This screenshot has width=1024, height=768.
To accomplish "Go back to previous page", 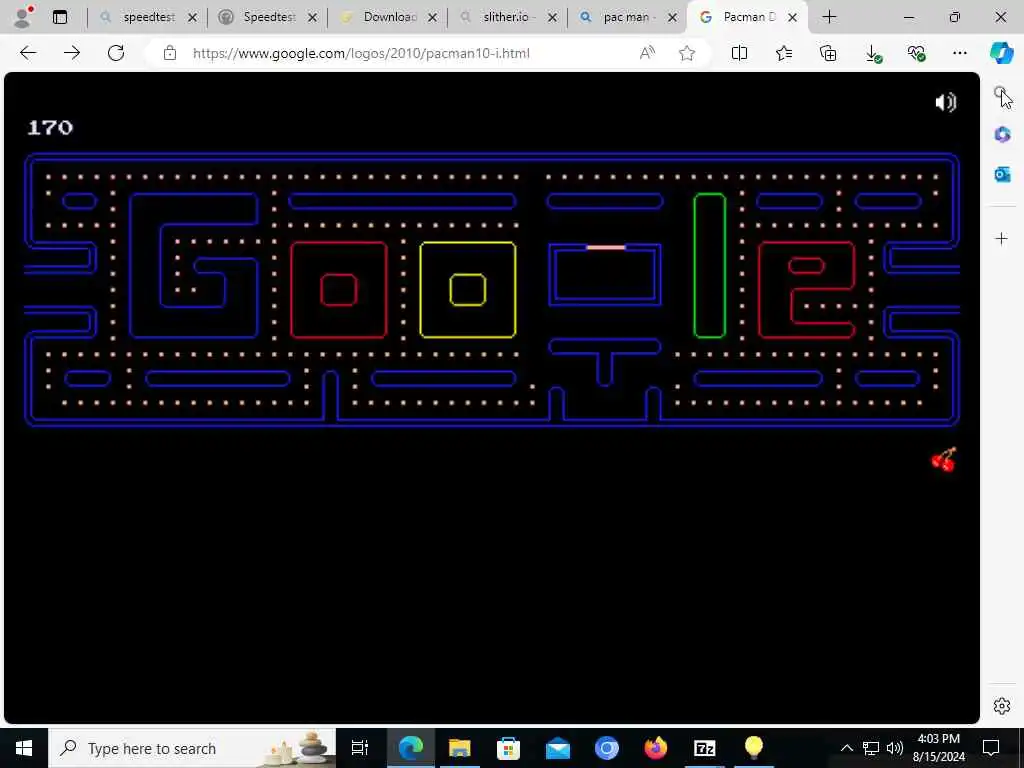I will pos(28,53).
